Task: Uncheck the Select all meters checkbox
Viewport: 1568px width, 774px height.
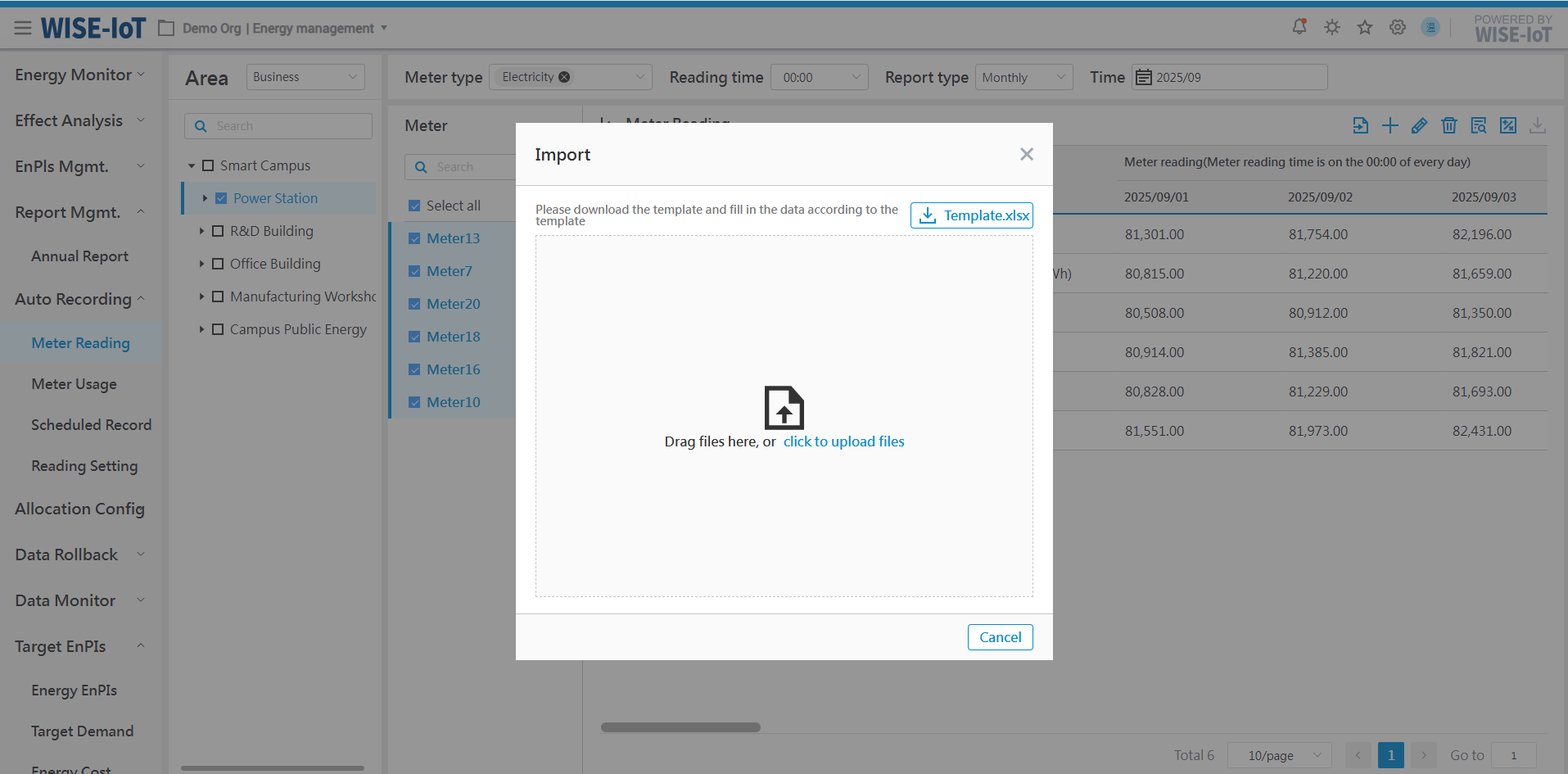Action: (x=414, y=206)
